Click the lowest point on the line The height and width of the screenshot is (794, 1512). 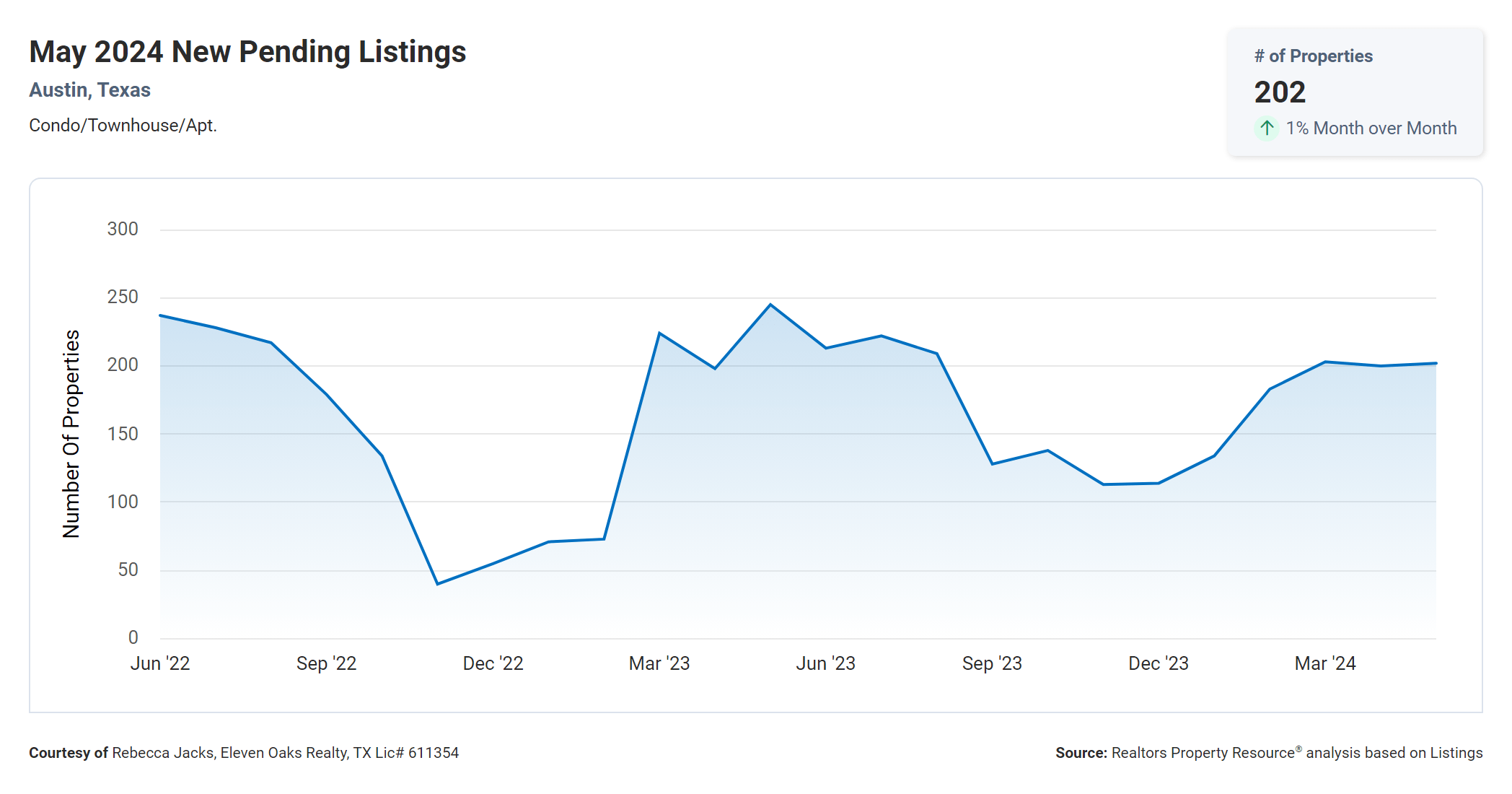click(x=438, y=584)
